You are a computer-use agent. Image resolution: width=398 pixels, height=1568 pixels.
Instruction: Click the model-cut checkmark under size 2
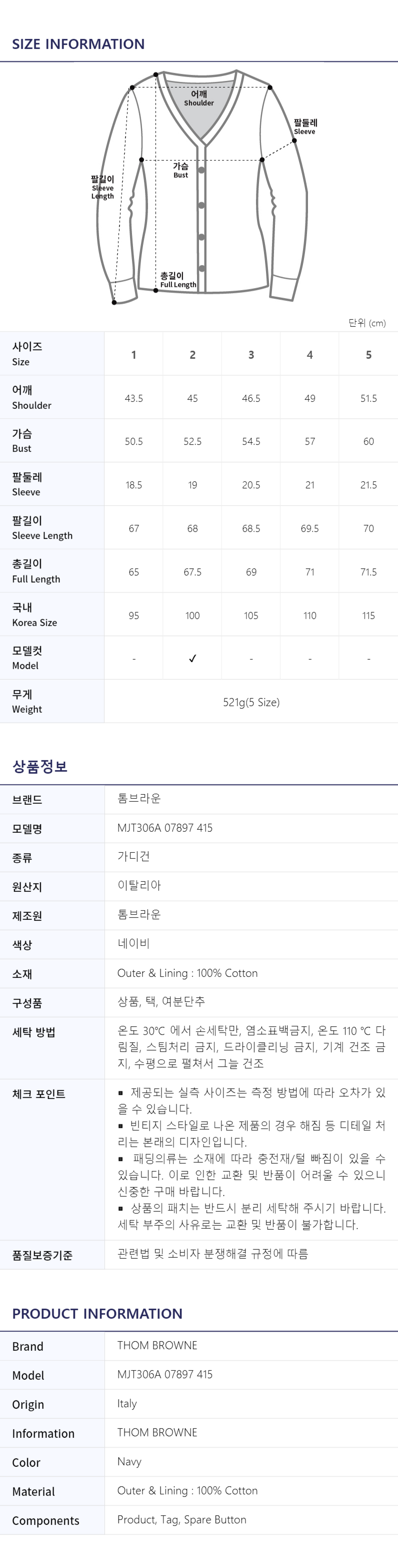pyautogui.click(x=192, y=658)
